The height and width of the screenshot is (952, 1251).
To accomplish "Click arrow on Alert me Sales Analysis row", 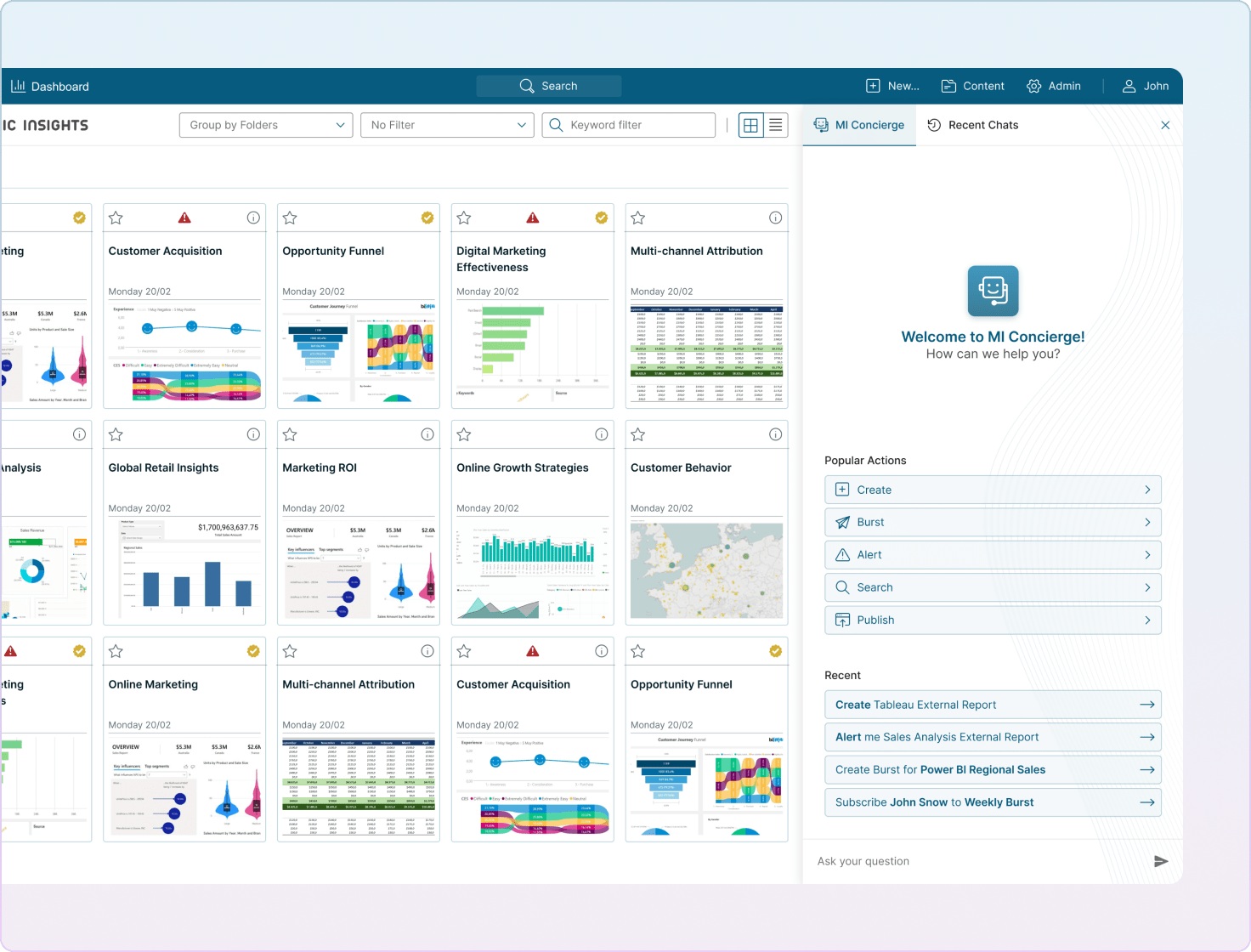I will [1147, 737].
